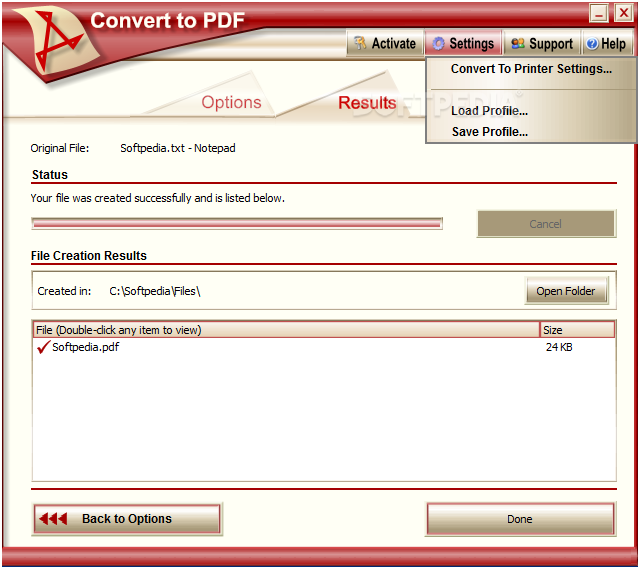Click the 24 KB size value
Viewport: 638px width, 567px height.
559,347
